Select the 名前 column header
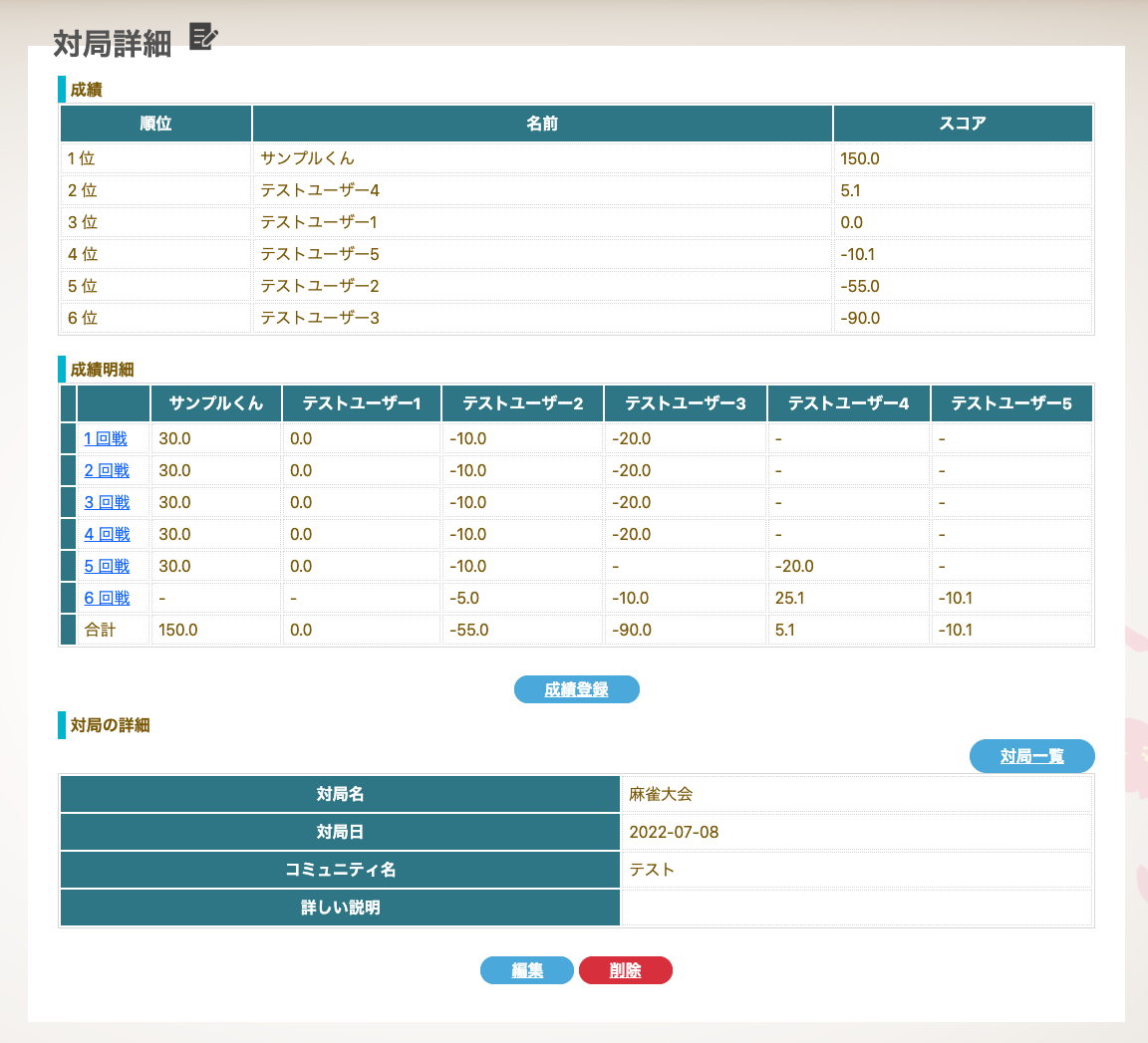Image resolution: width=1148 pixels, height=1043 pixels. (542, 124)
